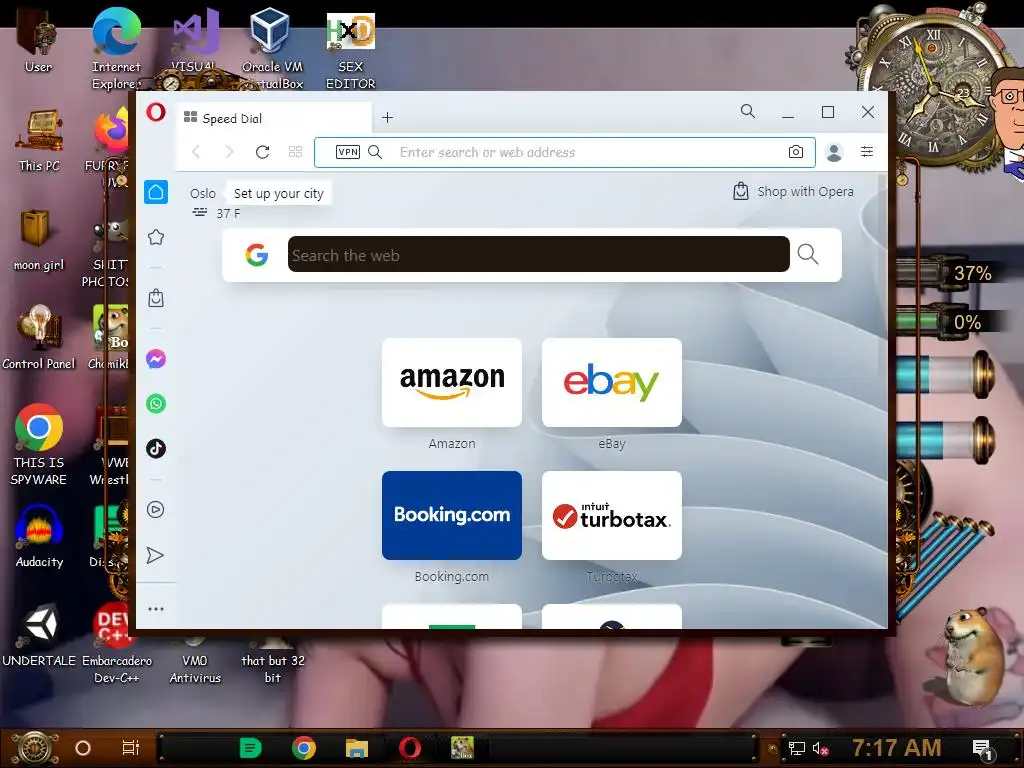The width and height of the screenshot is (1024, 768).
Task: Select the This PC desktop icon
Action: tap(39, 140)
